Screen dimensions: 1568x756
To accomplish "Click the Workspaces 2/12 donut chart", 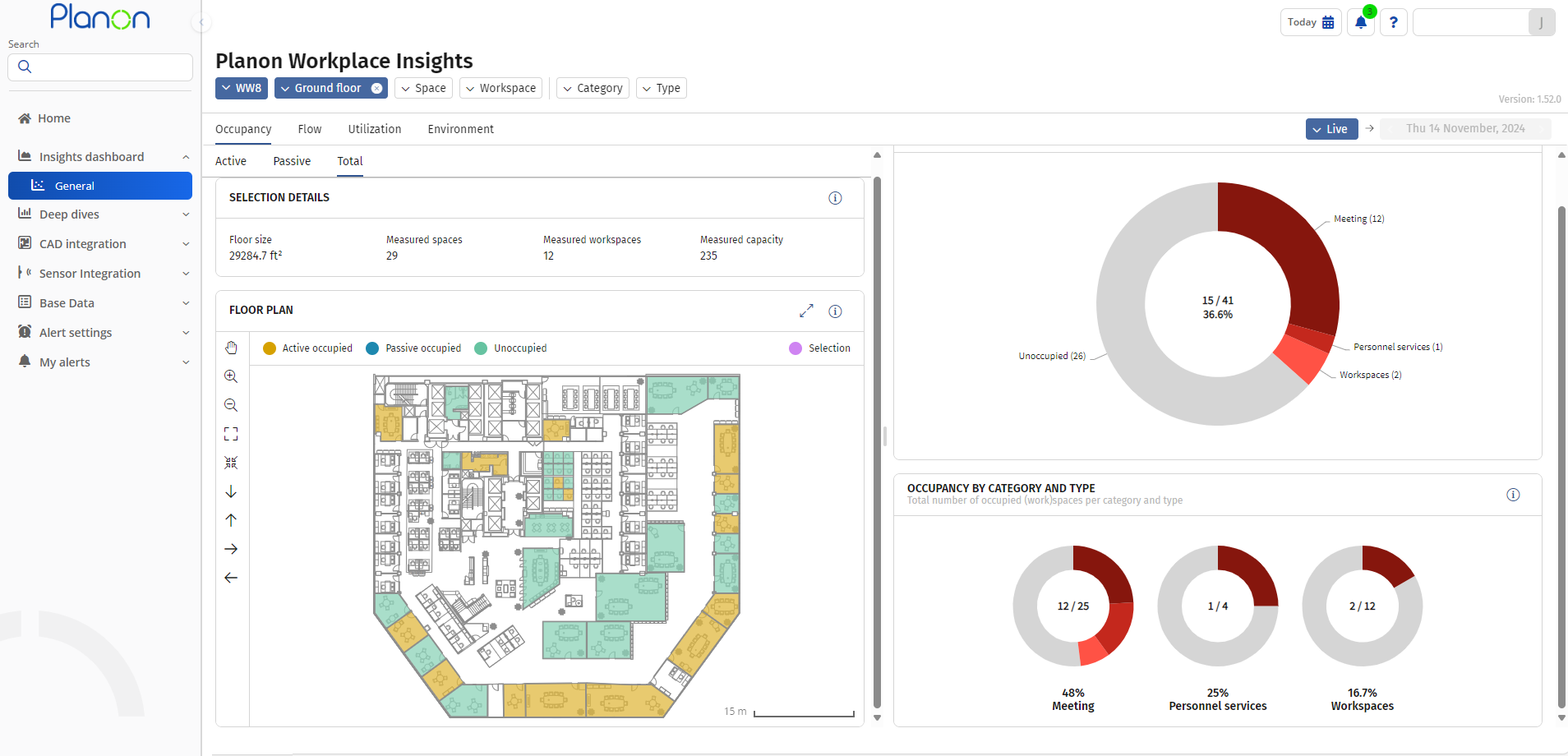I will point(1363,606).
